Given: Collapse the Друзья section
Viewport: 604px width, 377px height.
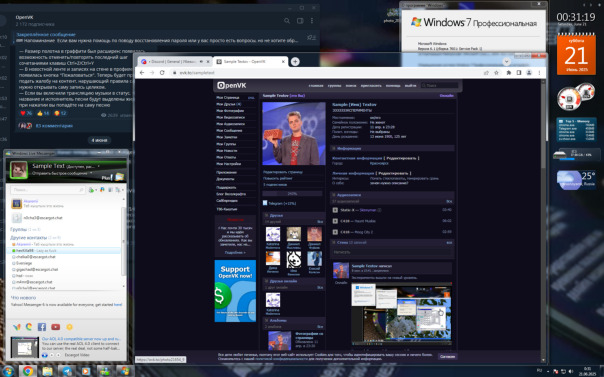Looking at the screenshot, I should coord(266,215).
